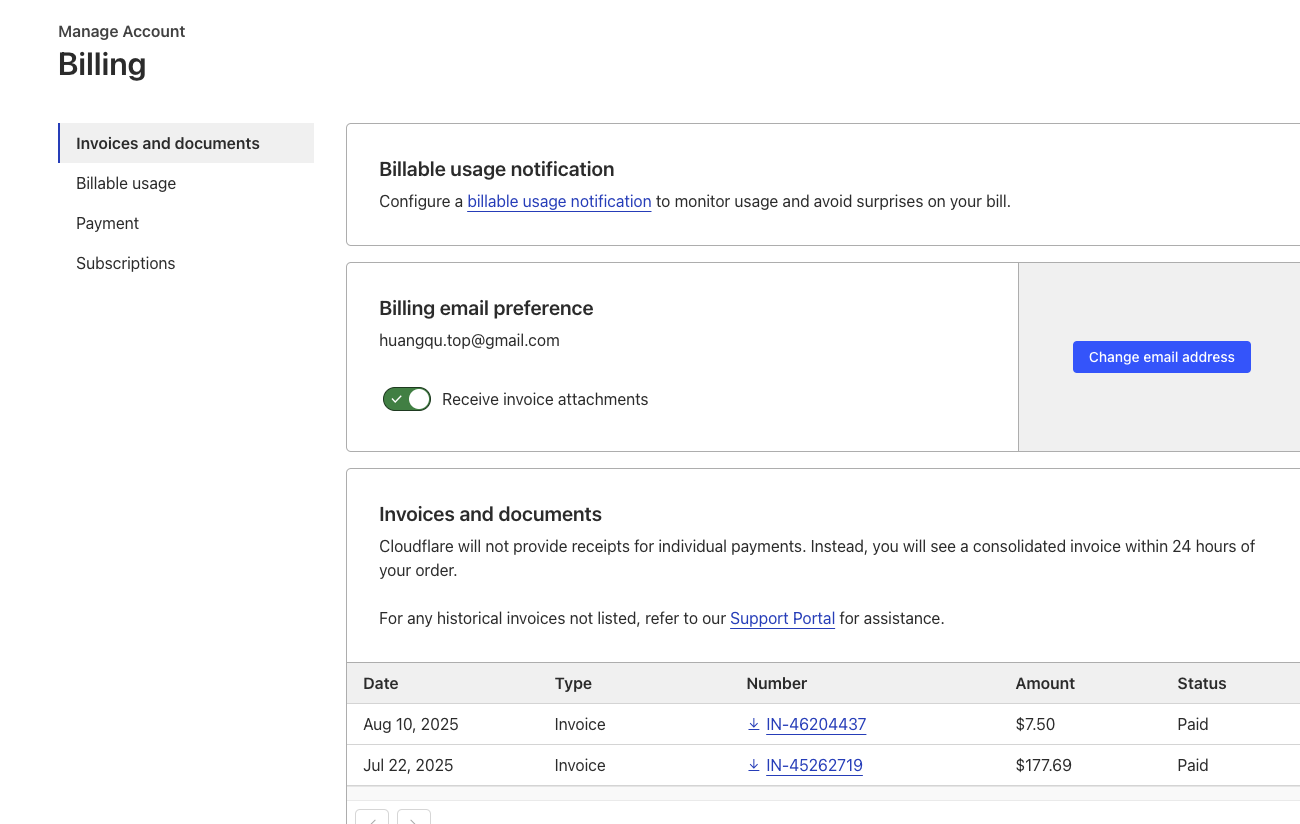Disable Receive invoice attachments toggle
Viewport: 1300px width, 824px height.
[x=406, y=399]
